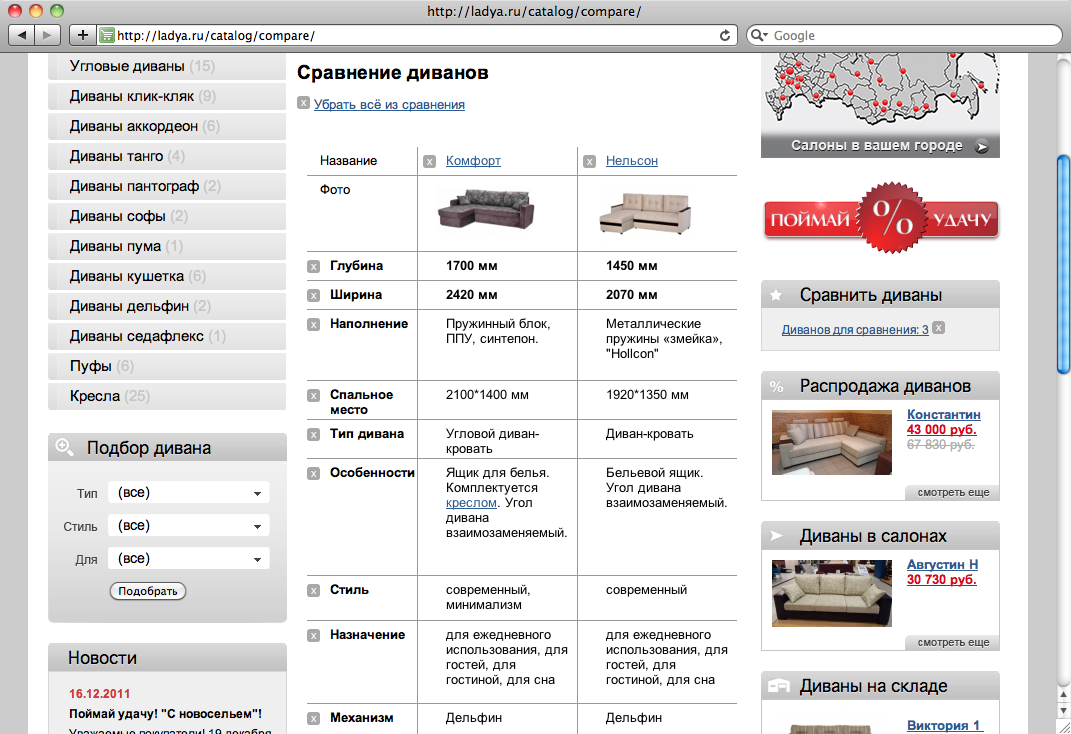Open the Константин sale sofa link
1071x734 pixels.
[944, 414]
